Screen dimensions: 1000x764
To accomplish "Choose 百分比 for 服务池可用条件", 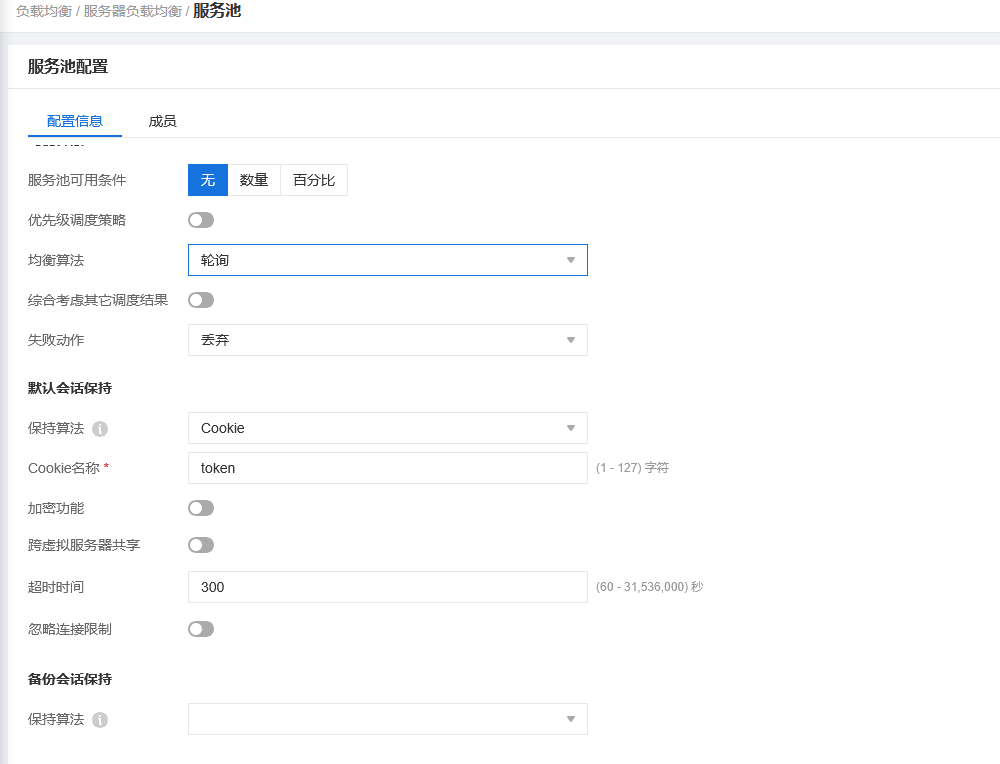I will (x=314, y=180).
